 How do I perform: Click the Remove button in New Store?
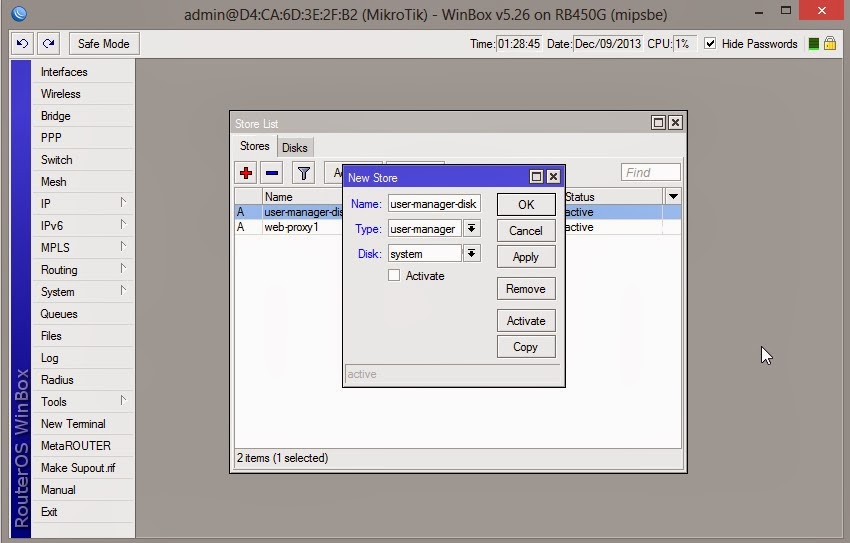pyautogui.click(x=526, y=289)
